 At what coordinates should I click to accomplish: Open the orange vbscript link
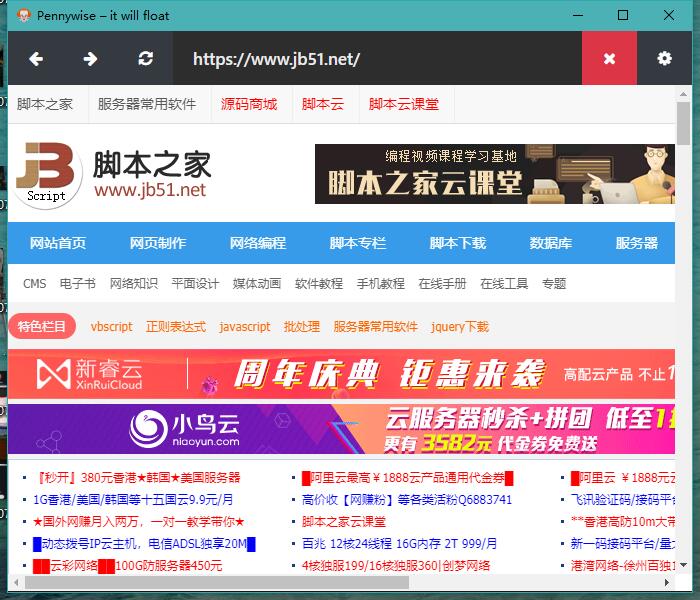tap(111, 327)
